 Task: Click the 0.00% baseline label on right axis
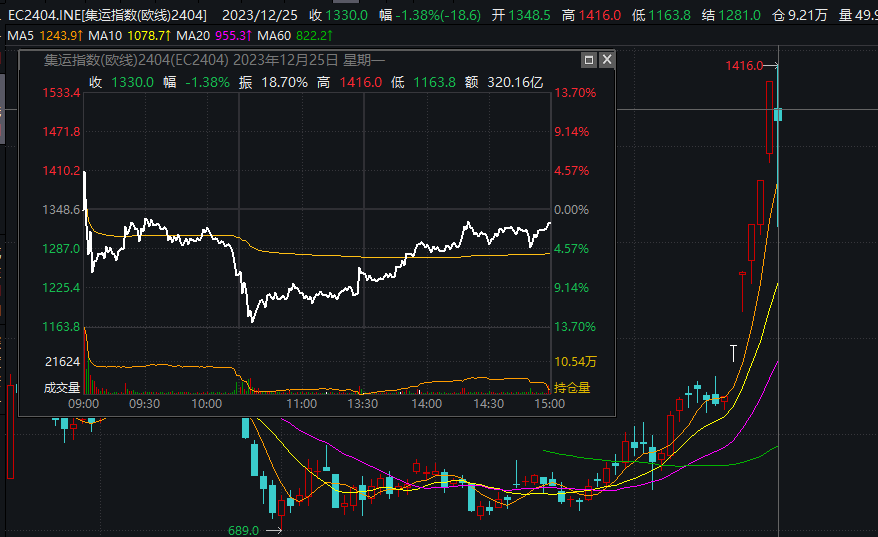[x=574, y=210]
